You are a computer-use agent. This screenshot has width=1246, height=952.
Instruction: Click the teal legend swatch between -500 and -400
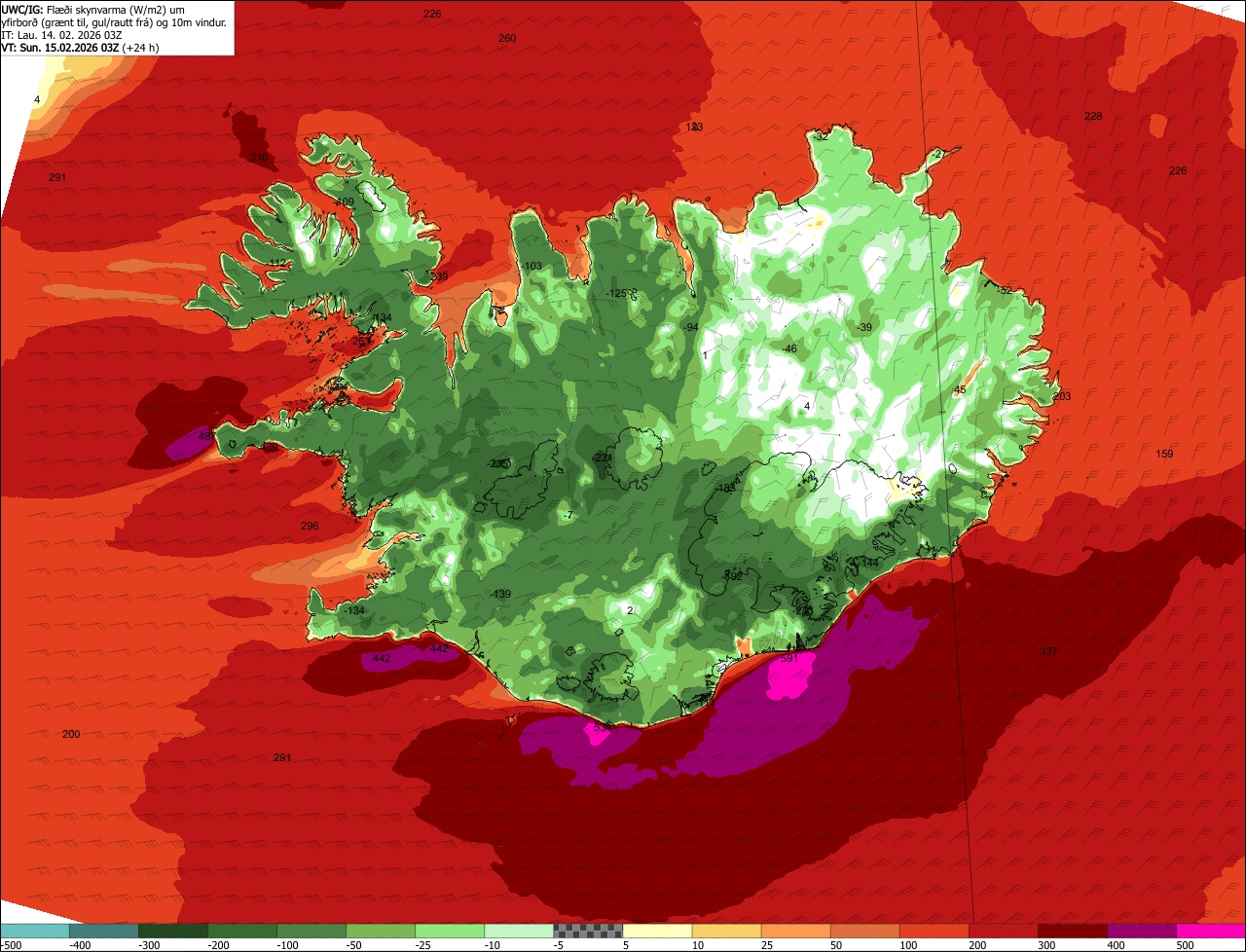coord(35,931)
